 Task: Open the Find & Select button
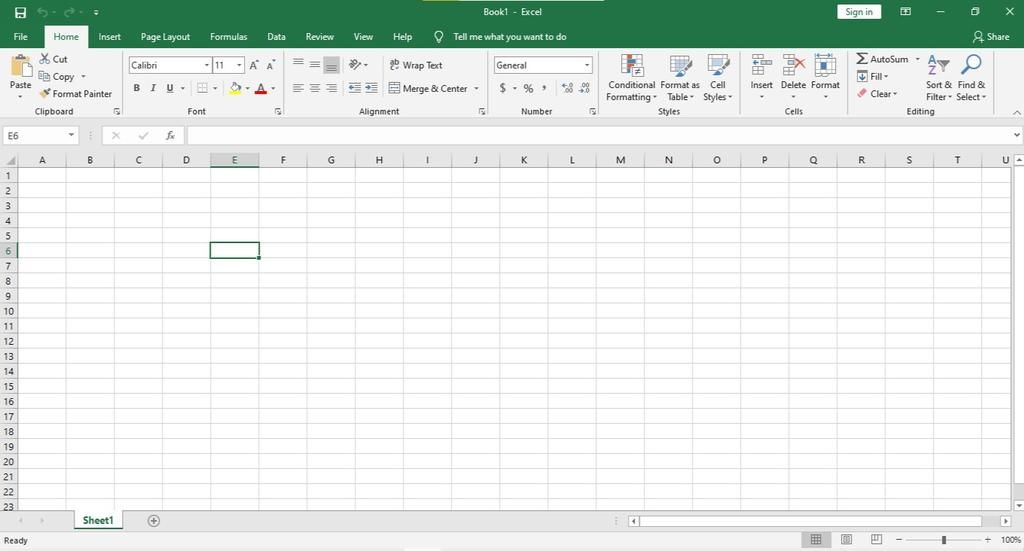[971, 78]
